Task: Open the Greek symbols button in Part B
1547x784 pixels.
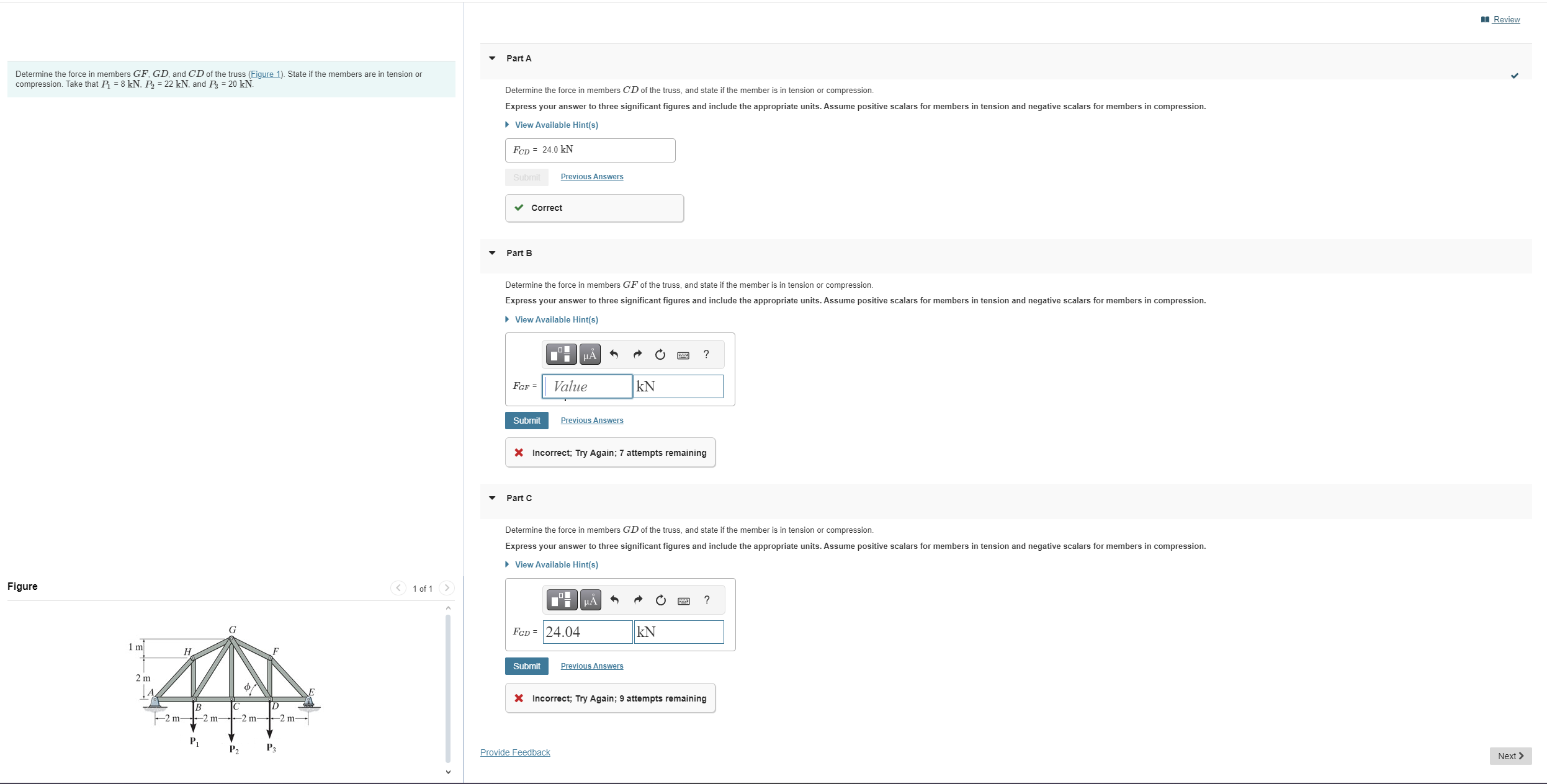Action: click(x=590, y=354)
